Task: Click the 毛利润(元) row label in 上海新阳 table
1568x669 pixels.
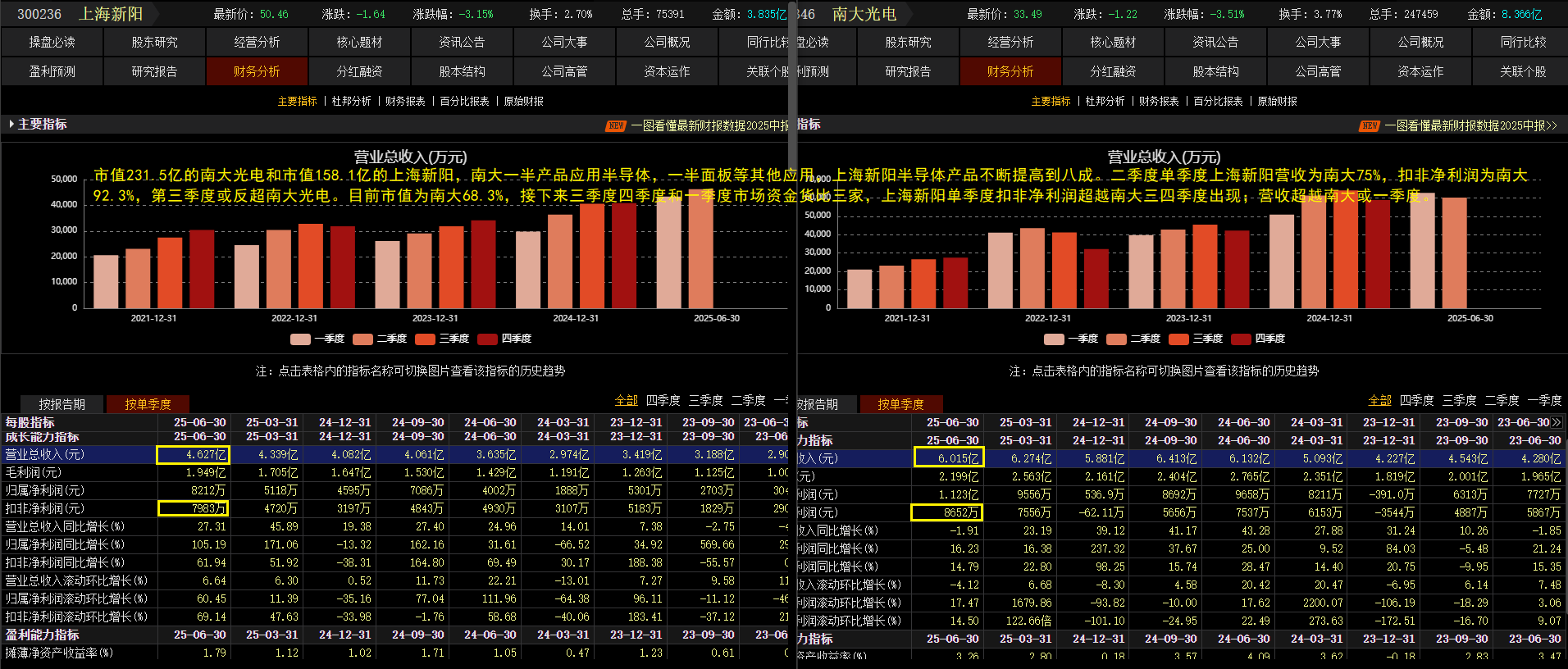Action: pos(34,472)
